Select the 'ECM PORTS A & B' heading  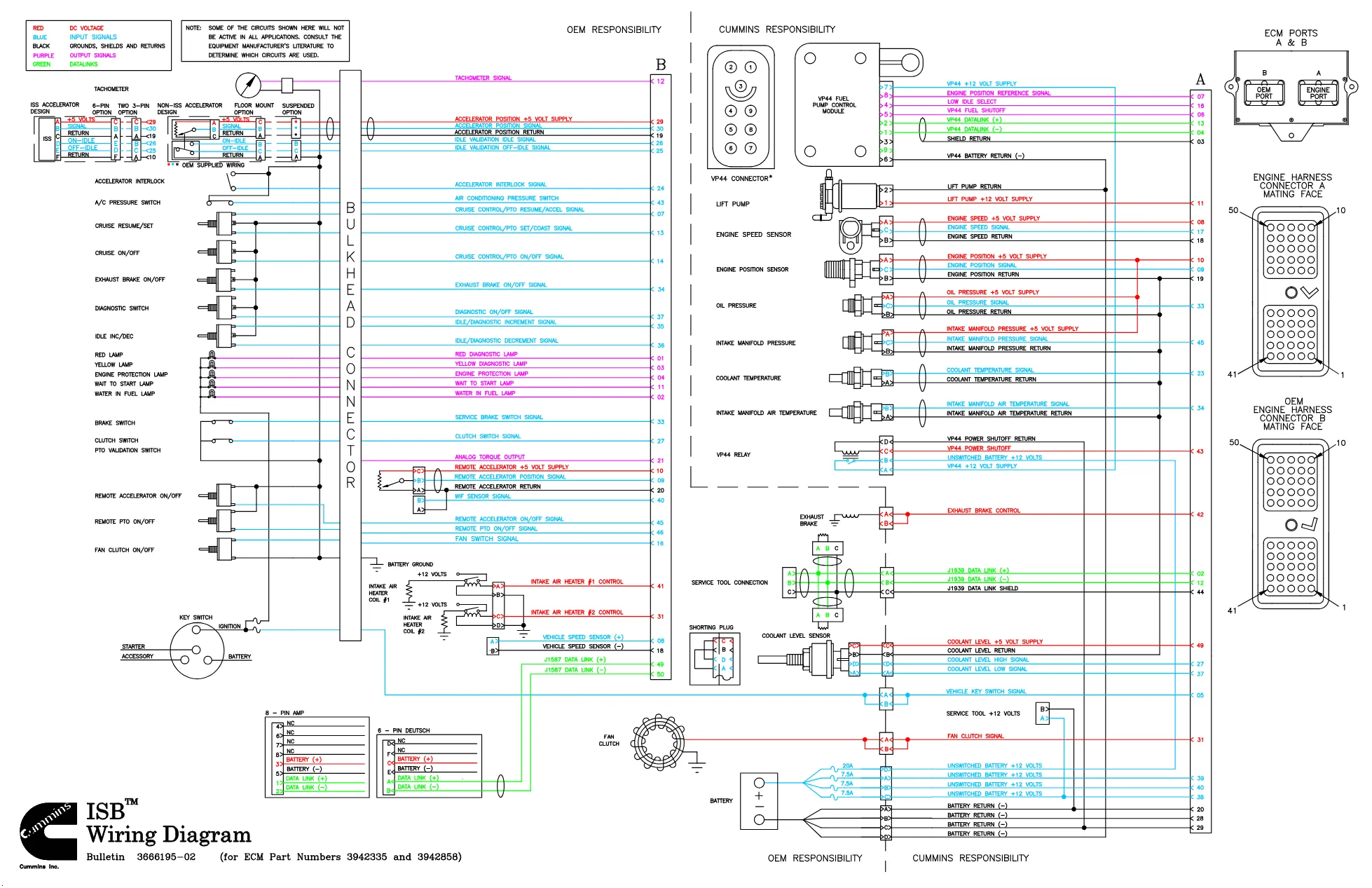click(x=1291, y=38)
